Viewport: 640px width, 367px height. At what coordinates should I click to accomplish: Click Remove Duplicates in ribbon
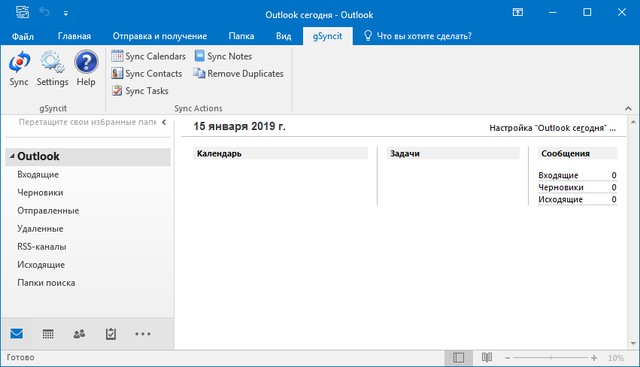(238, 73)
